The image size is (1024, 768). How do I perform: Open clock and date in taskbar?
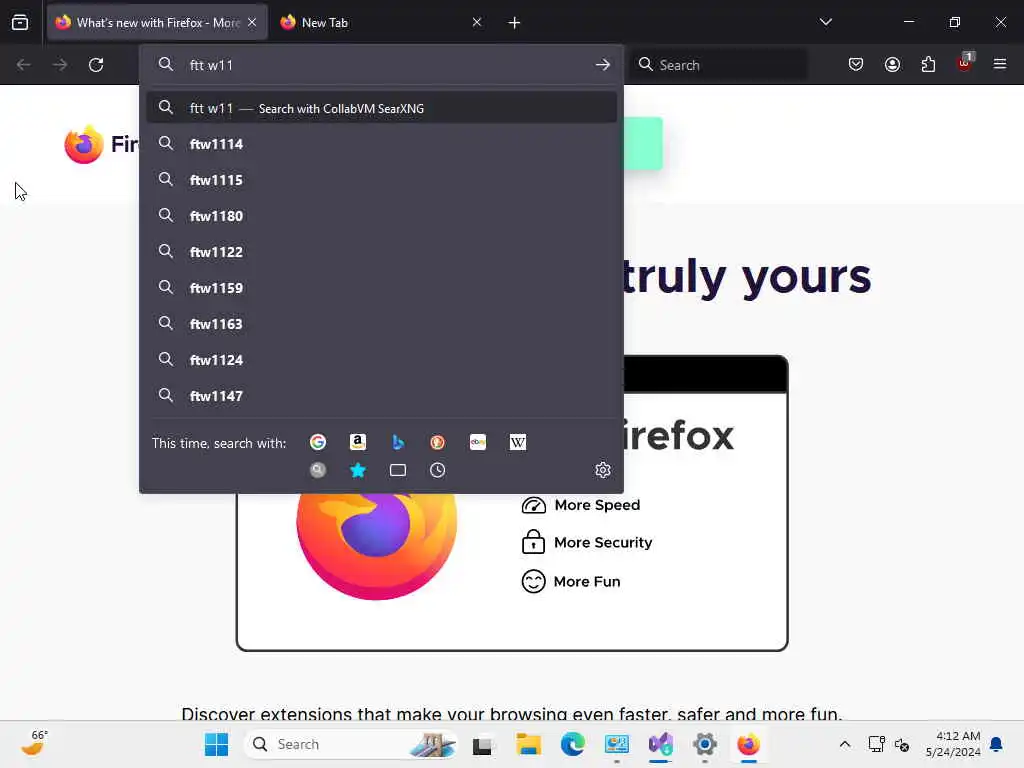[x=953, y=744]
